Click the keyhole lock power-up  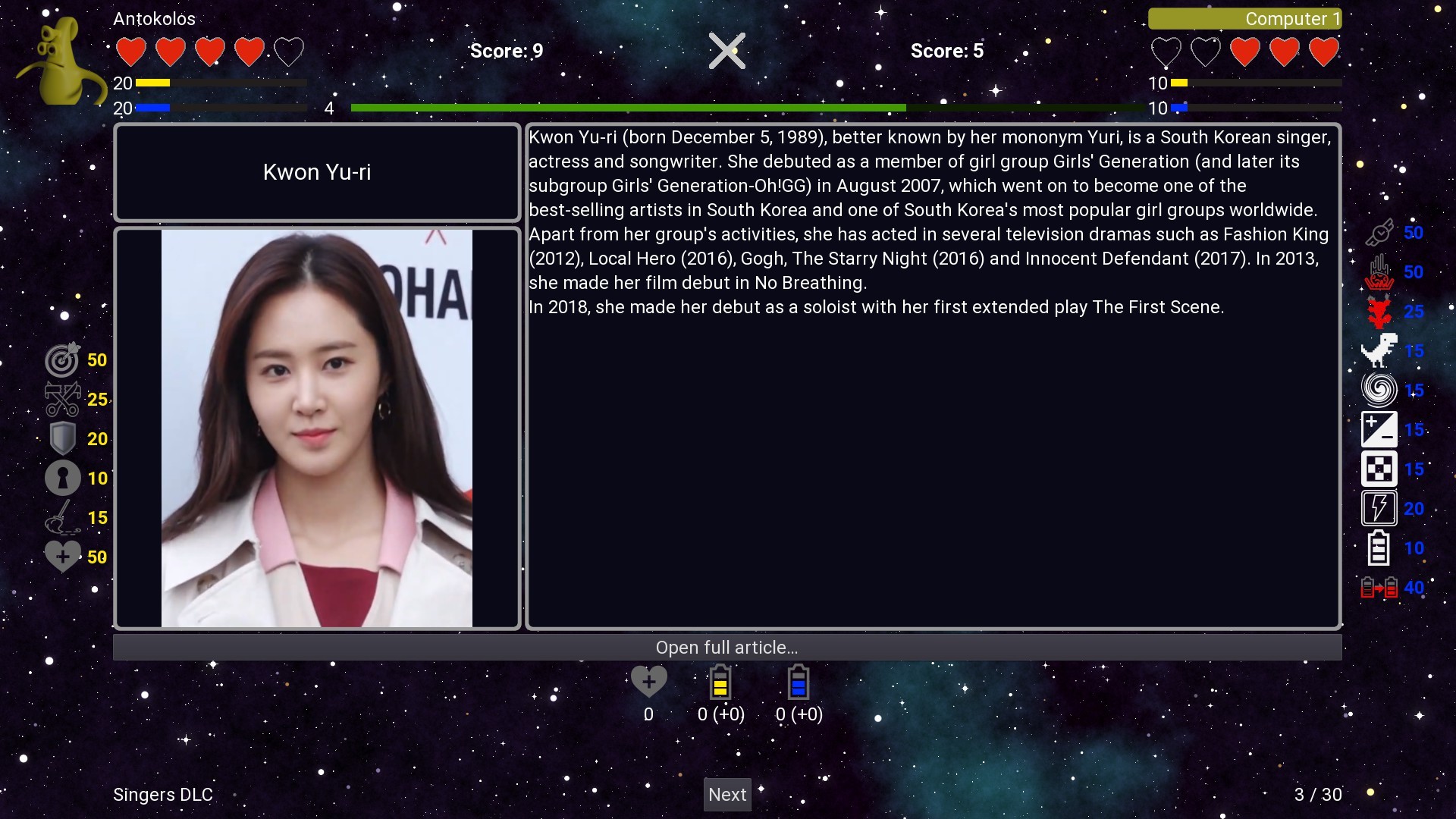click(x=63, y=478)
